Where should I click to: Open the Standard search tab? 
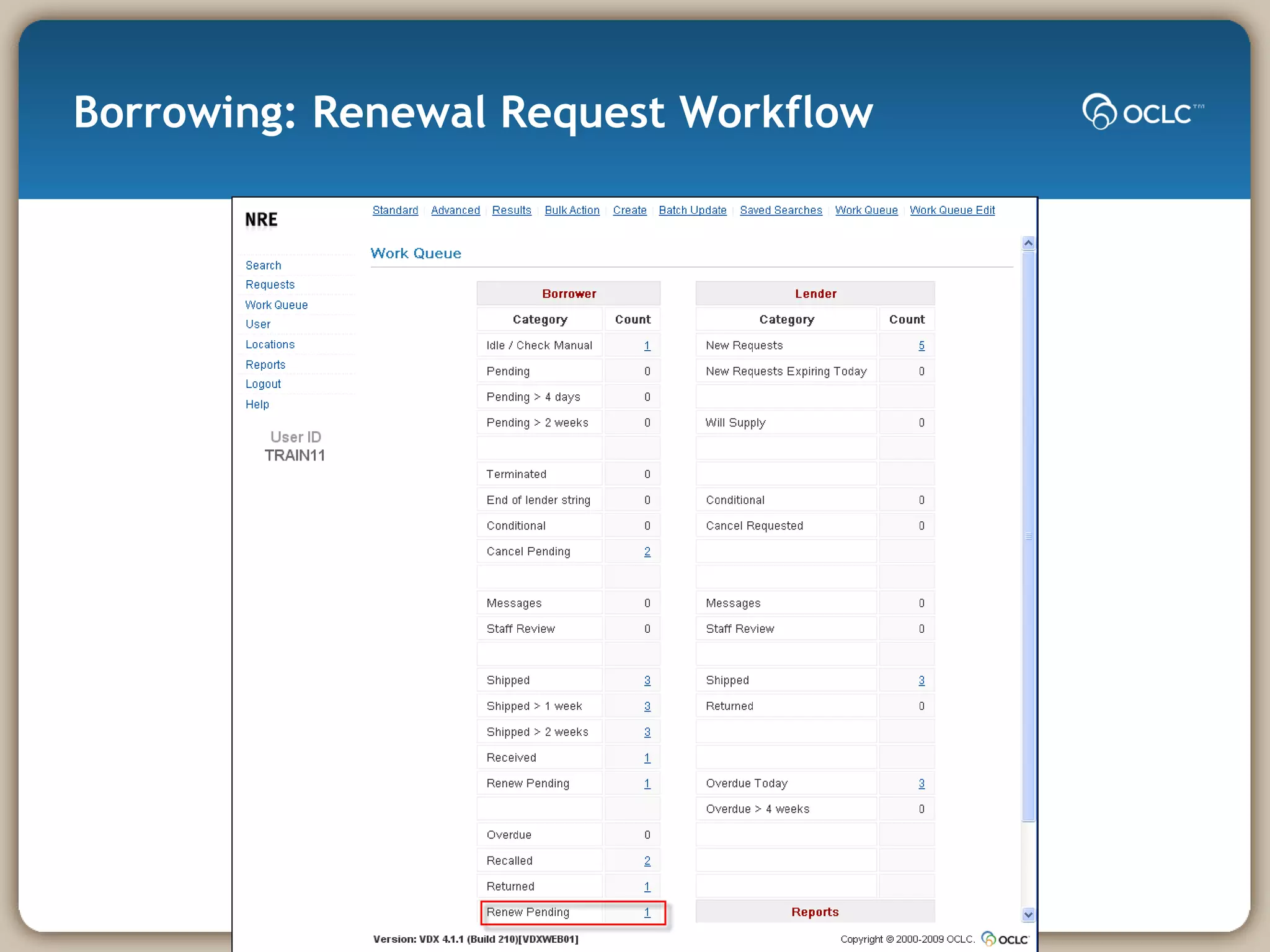[395, 210]
